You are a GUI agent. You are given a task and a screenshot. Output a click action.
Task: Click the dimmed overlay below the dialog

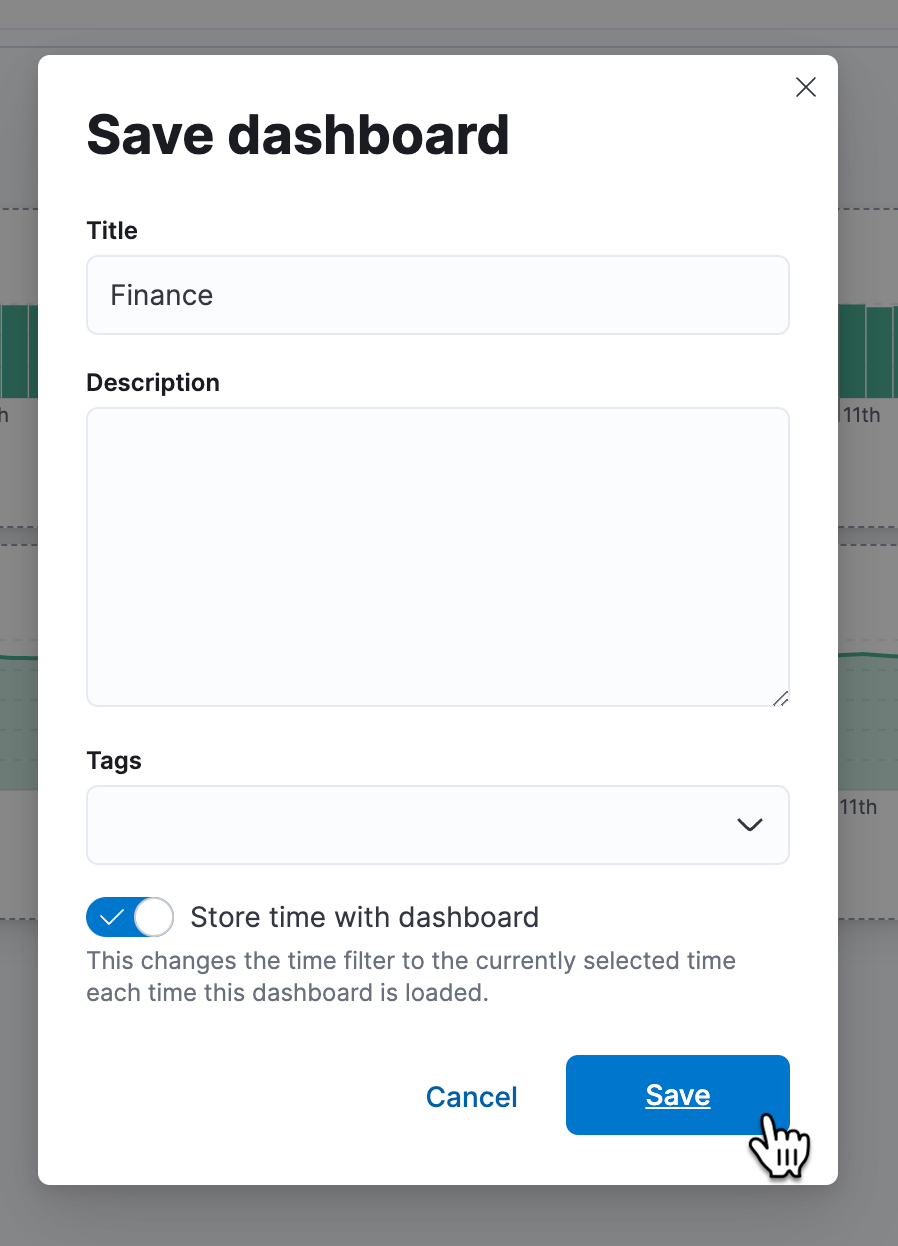click(449, 1217)
